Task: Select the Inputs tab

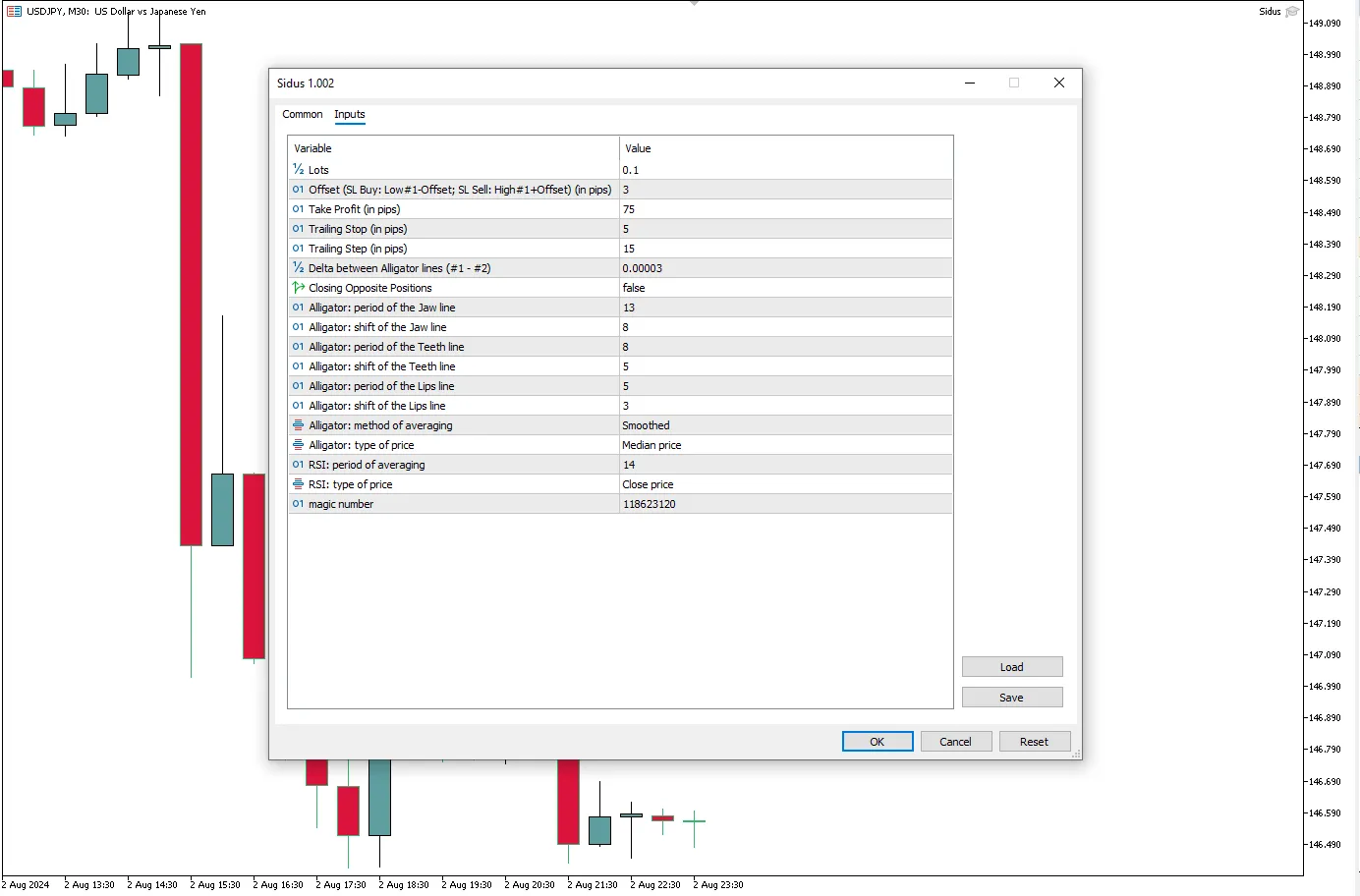Action: (x=349, y=115)
